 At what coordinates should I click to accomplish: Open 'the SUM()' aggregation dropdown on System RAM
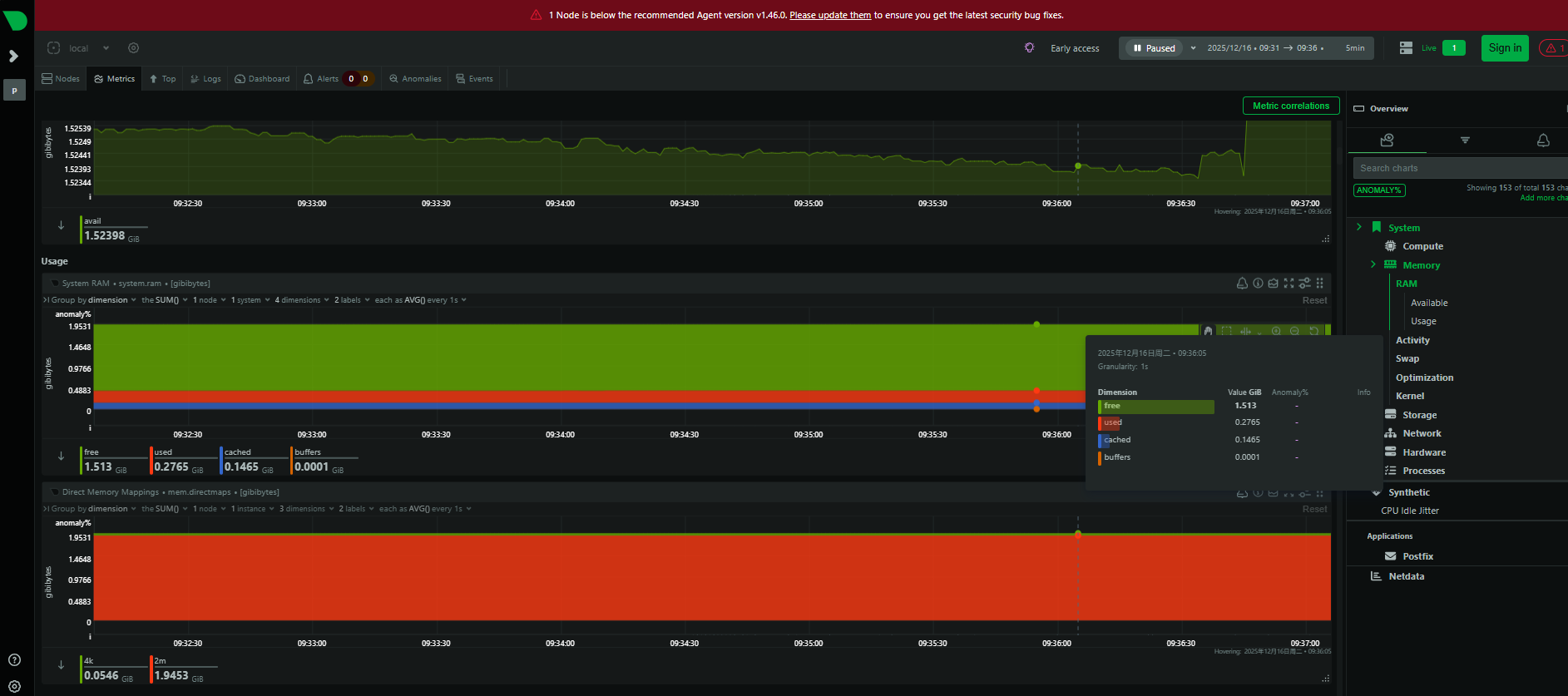[x=164, y=300]
